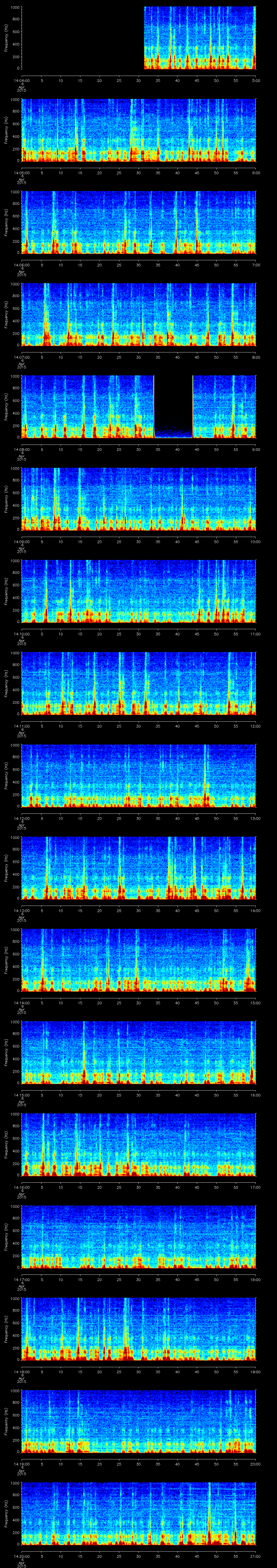The height and width of the screenshot is (1568, 277).
Task: Select the spectrogram panel starting at 14:04:00
Action: tap(139, 38)
